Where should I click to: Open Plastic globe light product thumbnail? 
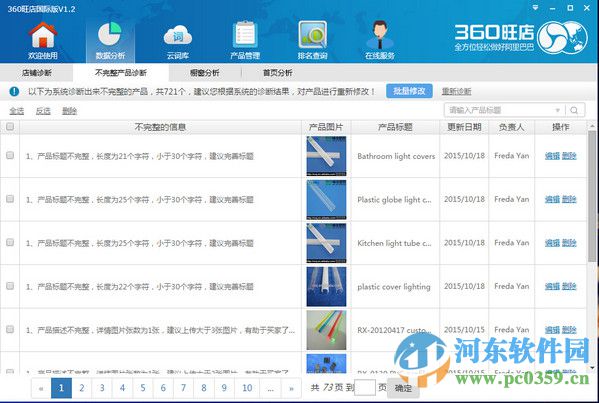pos(326,199)
